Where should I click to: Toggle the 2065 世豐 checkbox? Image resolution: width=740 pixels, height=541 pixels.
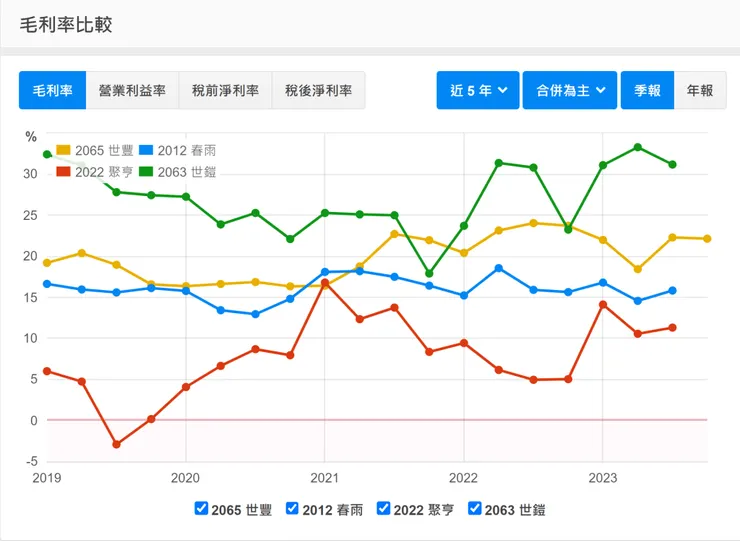pyautogui.click(x=202, y=508)
